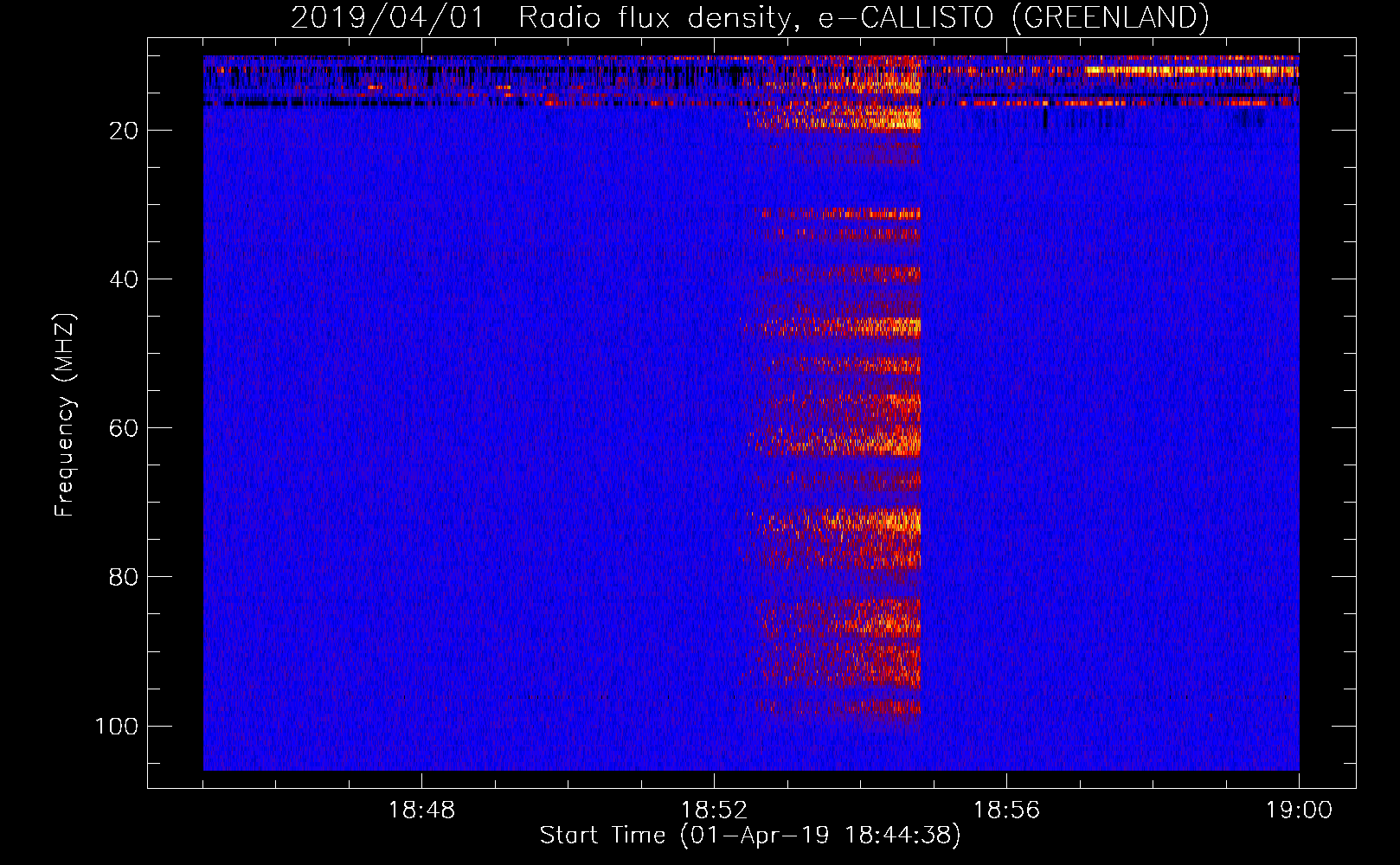Screen dimensions: 1400x865
Task: Click the '2019/04/01' date in the title
Action: (388, 17)
